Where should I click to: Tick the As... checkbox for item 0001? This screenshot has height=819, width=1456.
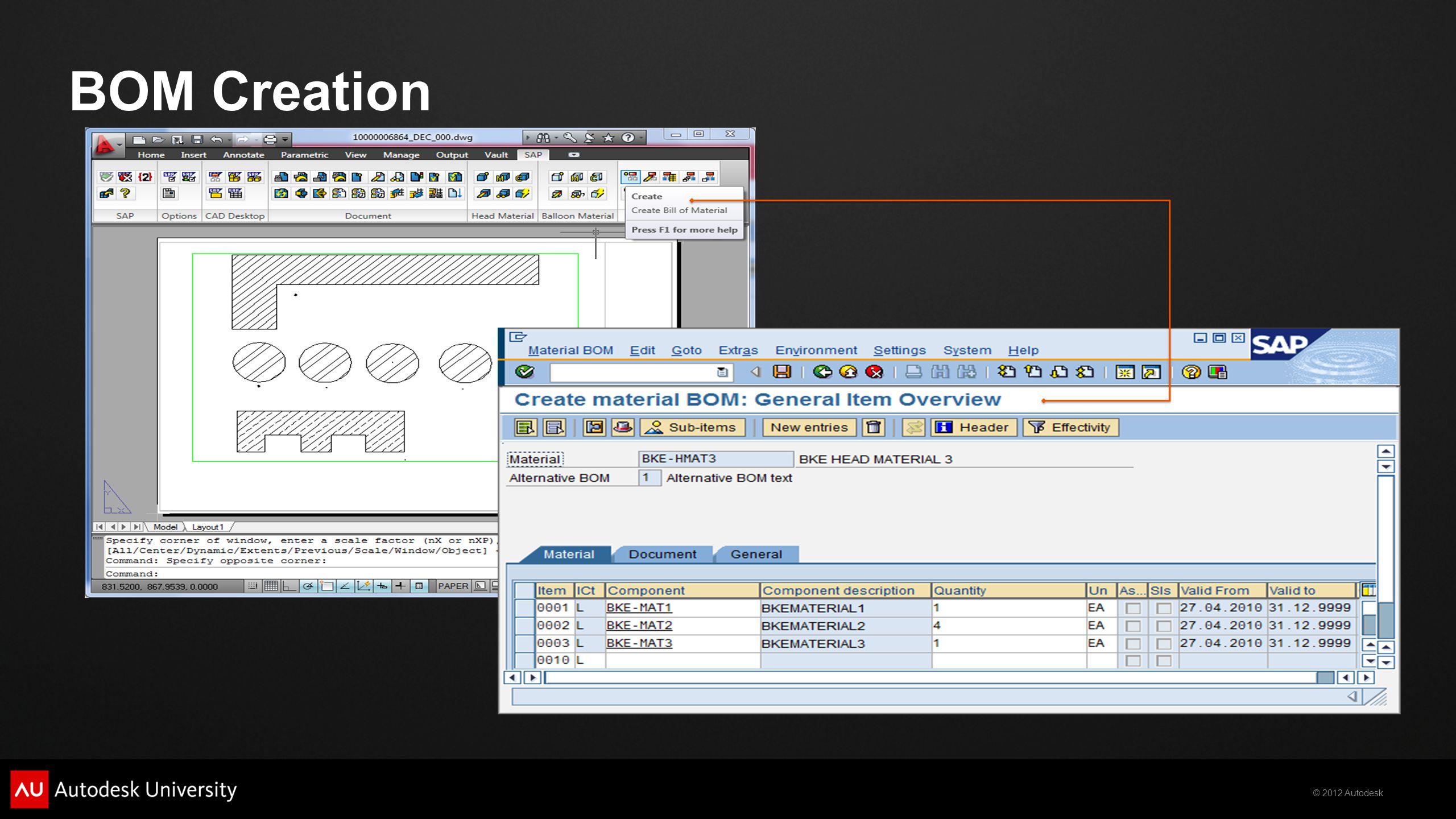[x=1133, y=608]
